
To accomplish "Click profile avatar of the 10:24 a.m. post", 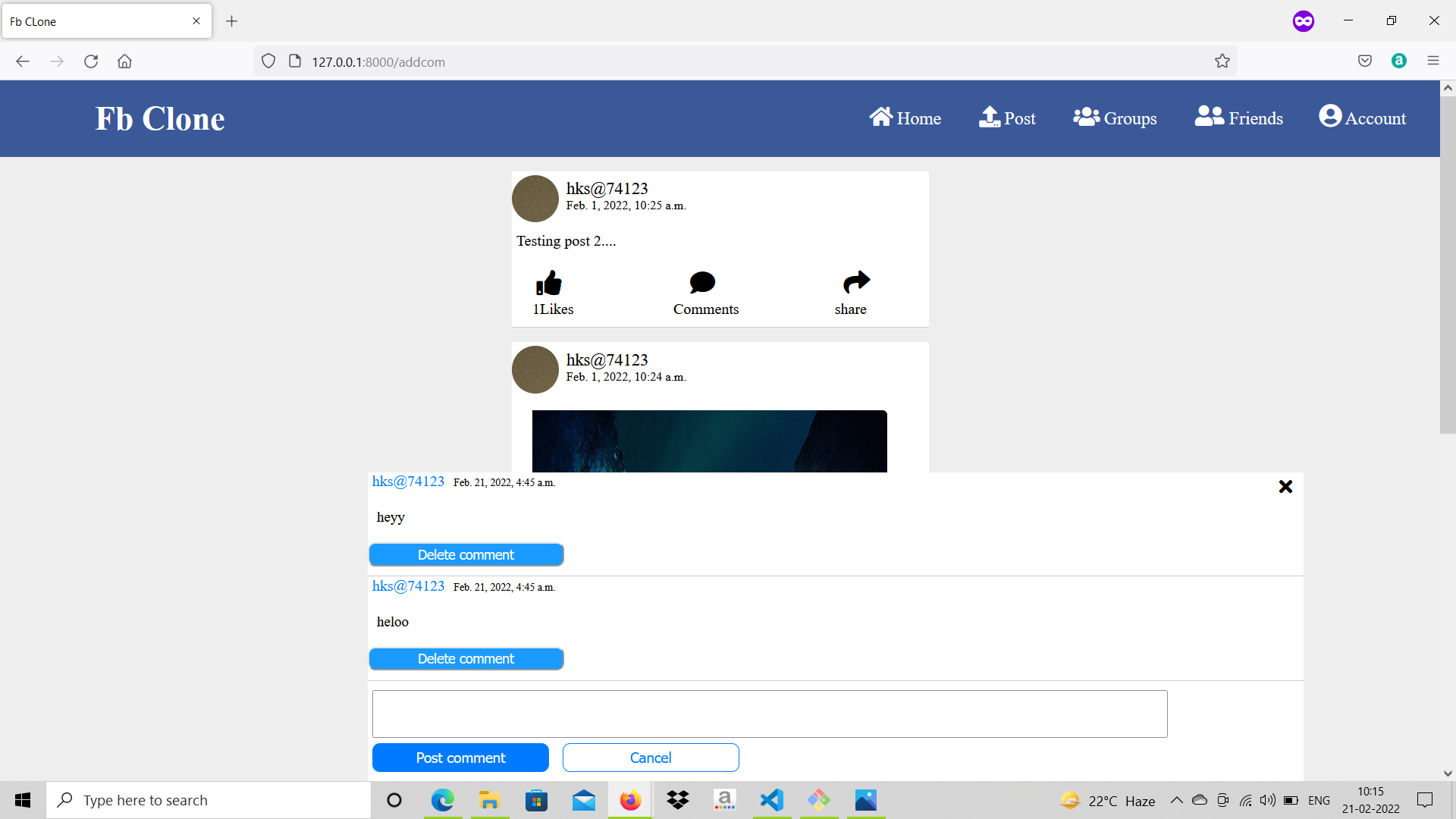I will point(535,370).
